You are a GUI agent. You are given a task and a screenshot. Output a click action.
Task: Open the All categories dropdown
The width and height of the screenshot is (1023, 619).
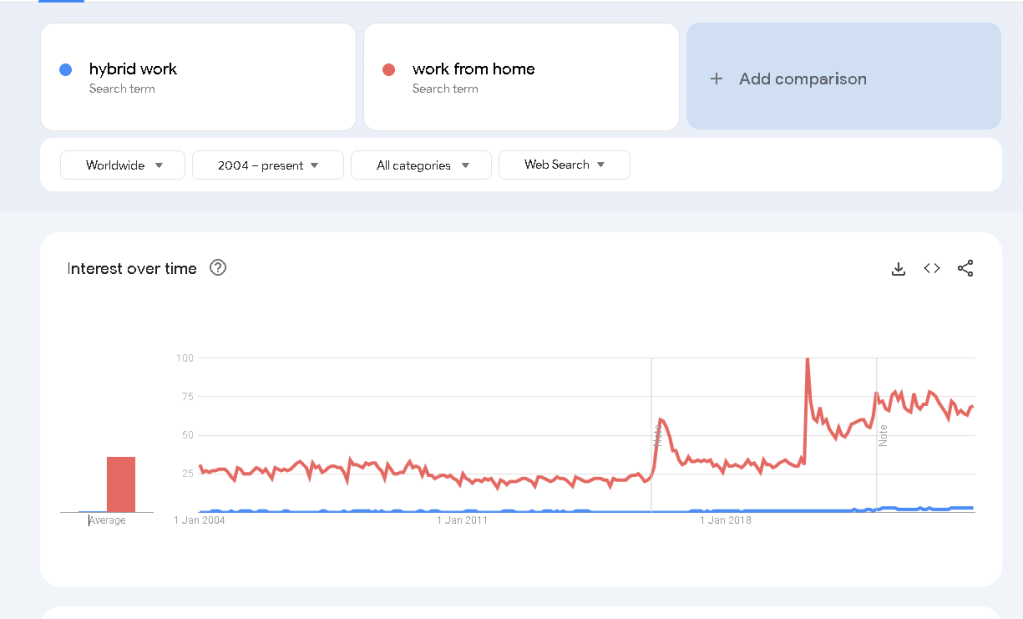tap(421, 165)
